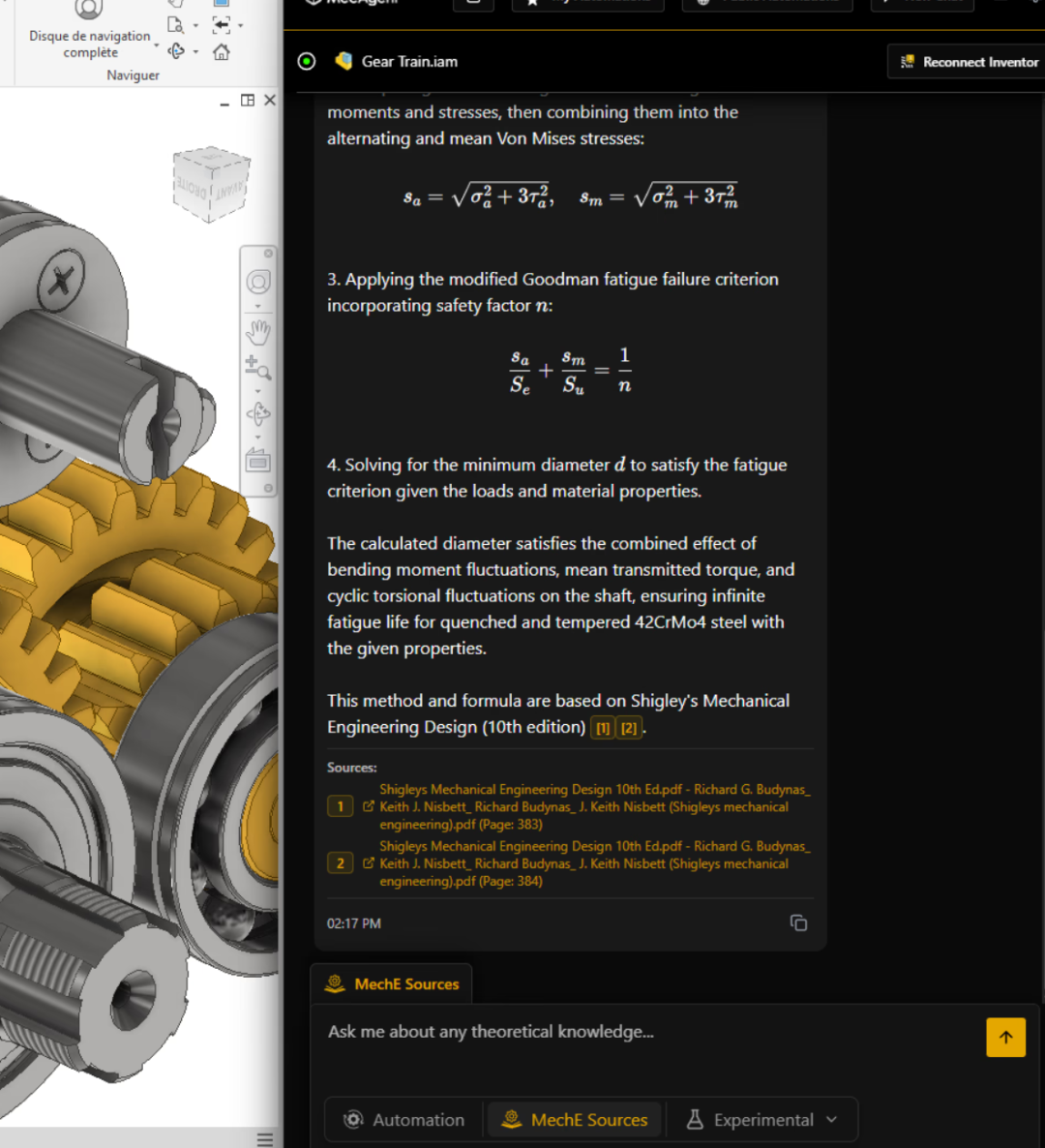Viewport: 1045px width, 1148px height.
Task: Select the Orbit tool in the Naviguer panel
Action: [x=176, y=51]
